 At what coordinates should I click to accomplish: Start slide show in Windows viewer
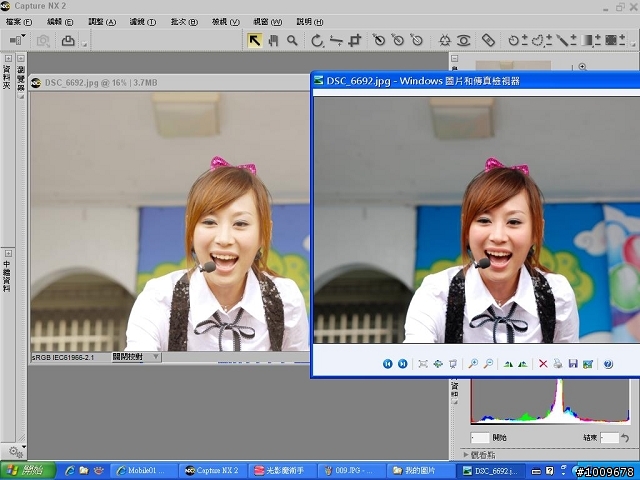tap(453, 364)
